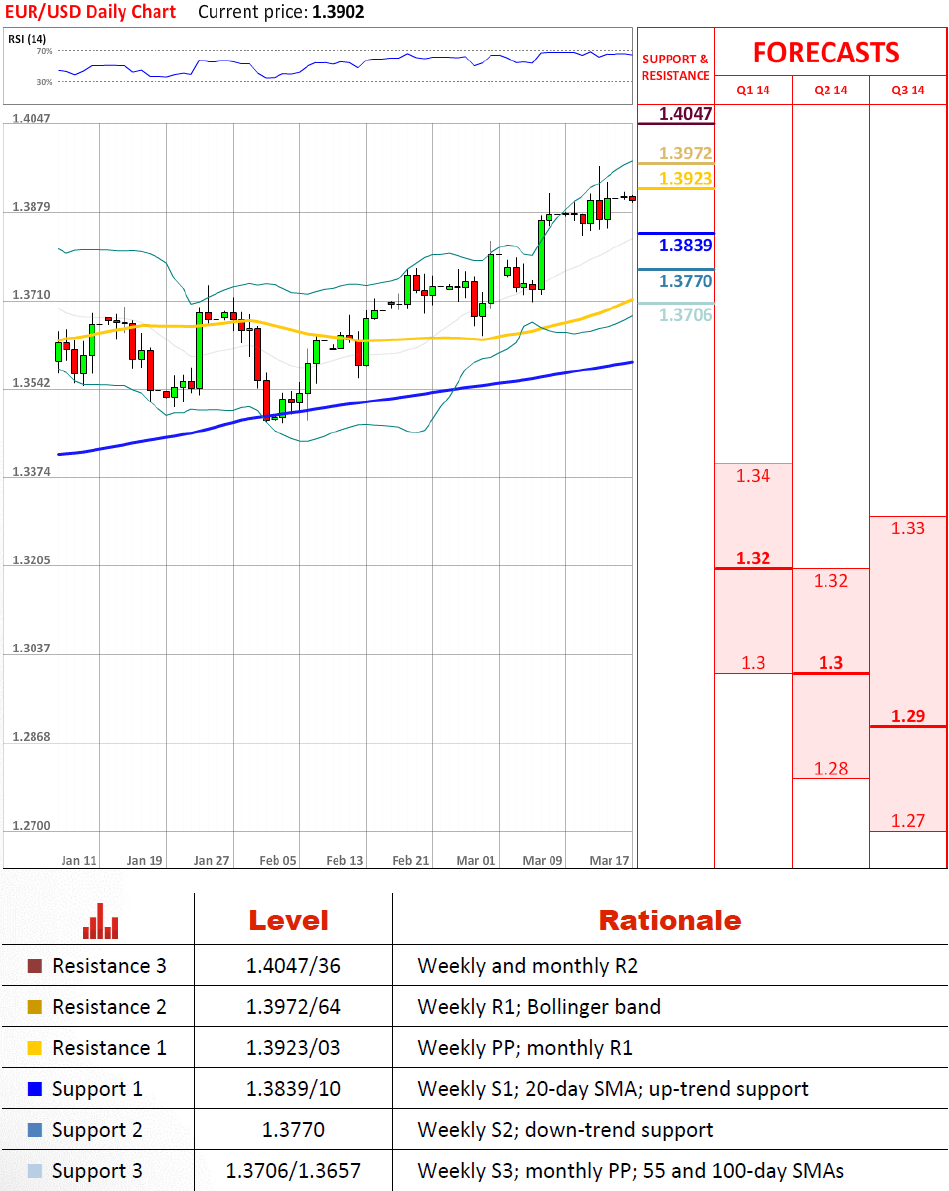The width and height of the screenshot is (949, 1191).
Task: Click the Resistance 1 yellow square marker
Action: point(35,1048)
